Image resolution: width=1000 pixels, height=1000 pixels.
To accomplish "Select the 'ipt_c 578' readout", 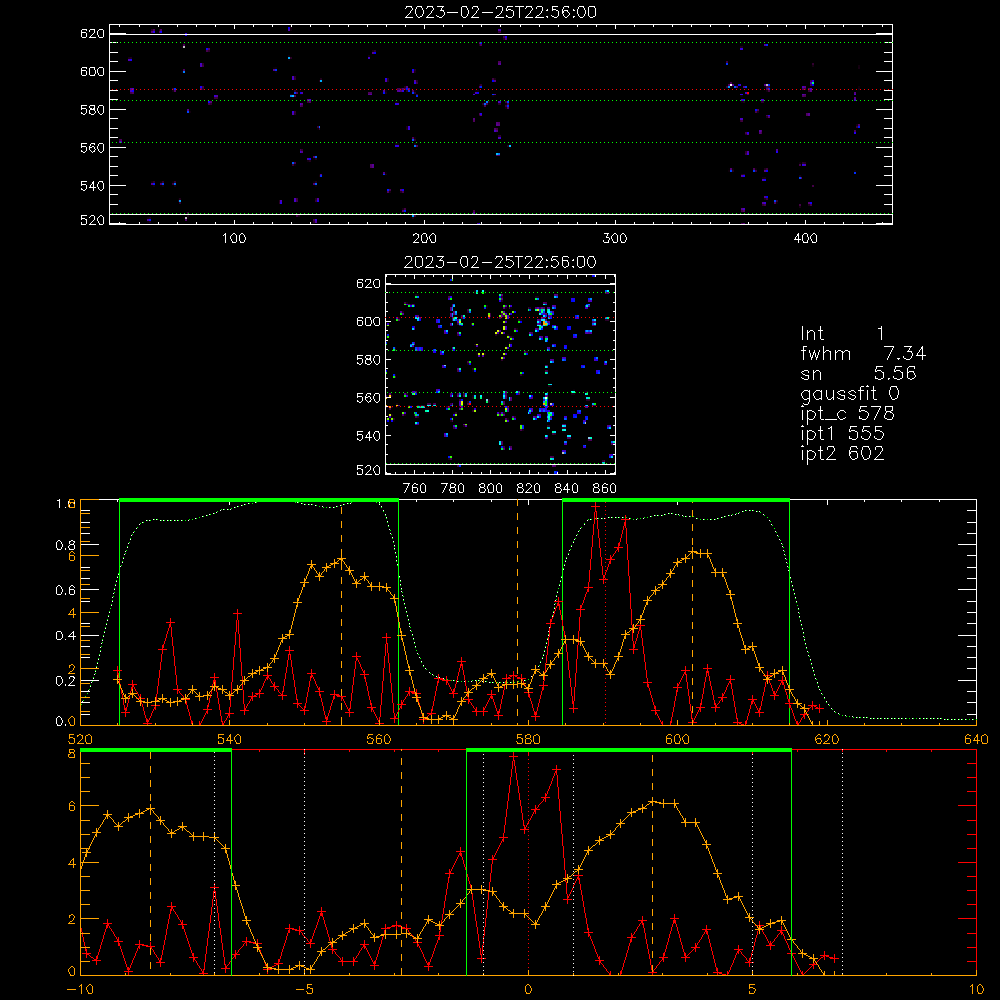I will tap(848, 414).
